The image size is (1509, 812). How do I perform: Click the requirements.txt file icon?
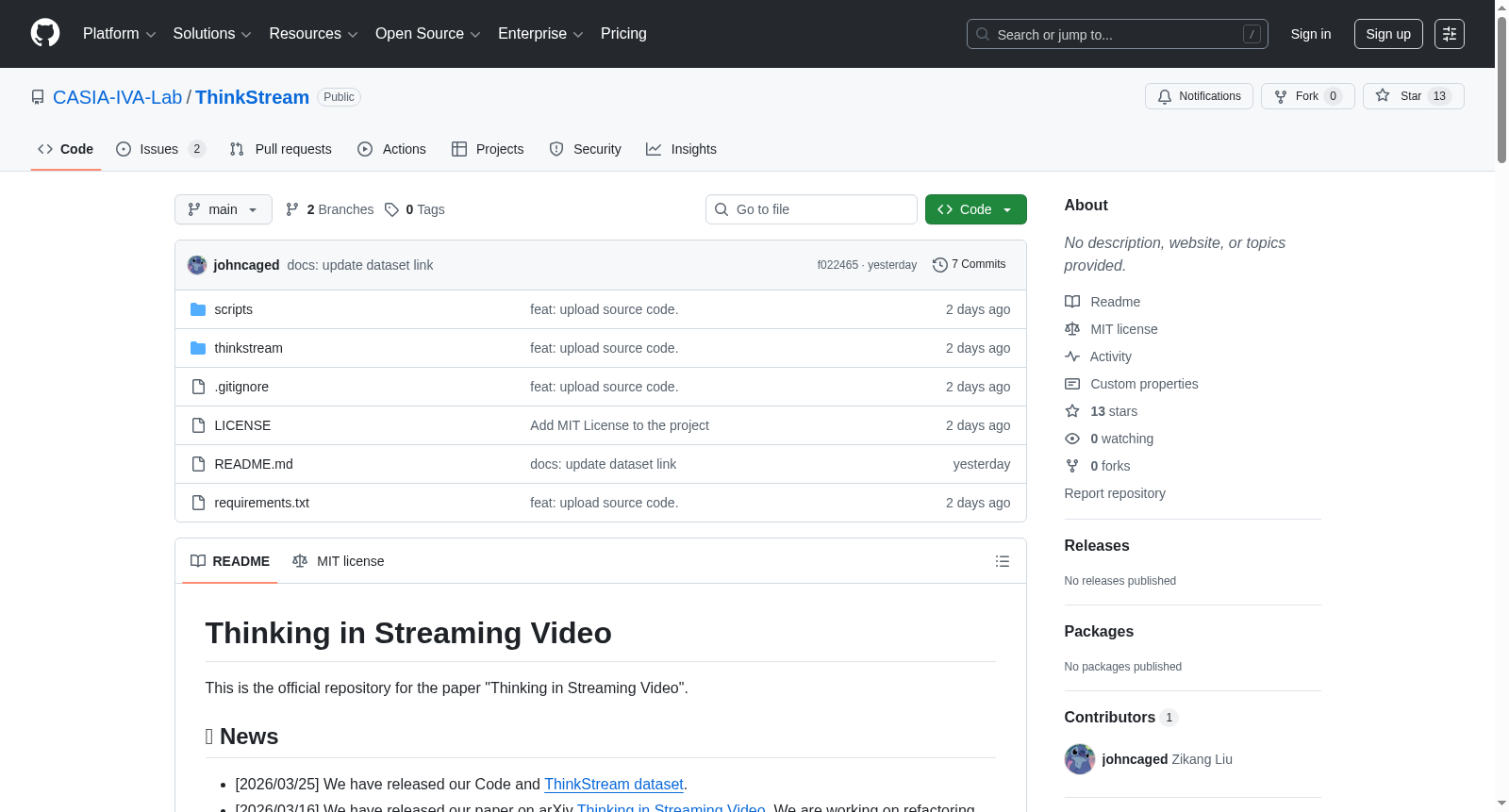(x=198, y=503)
